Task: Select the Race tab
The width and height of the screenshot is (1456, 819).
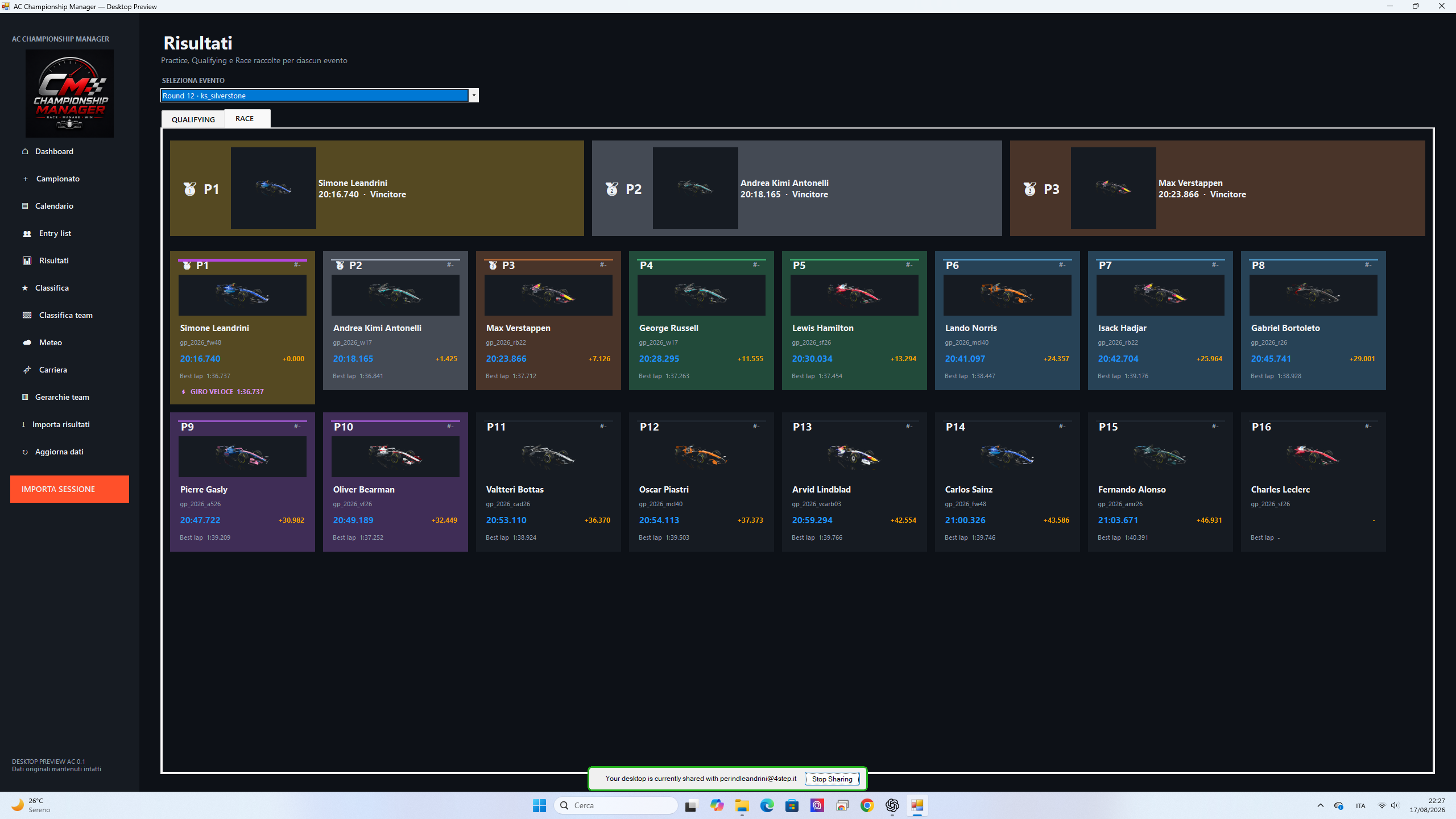Action: (x=247, y=118)
